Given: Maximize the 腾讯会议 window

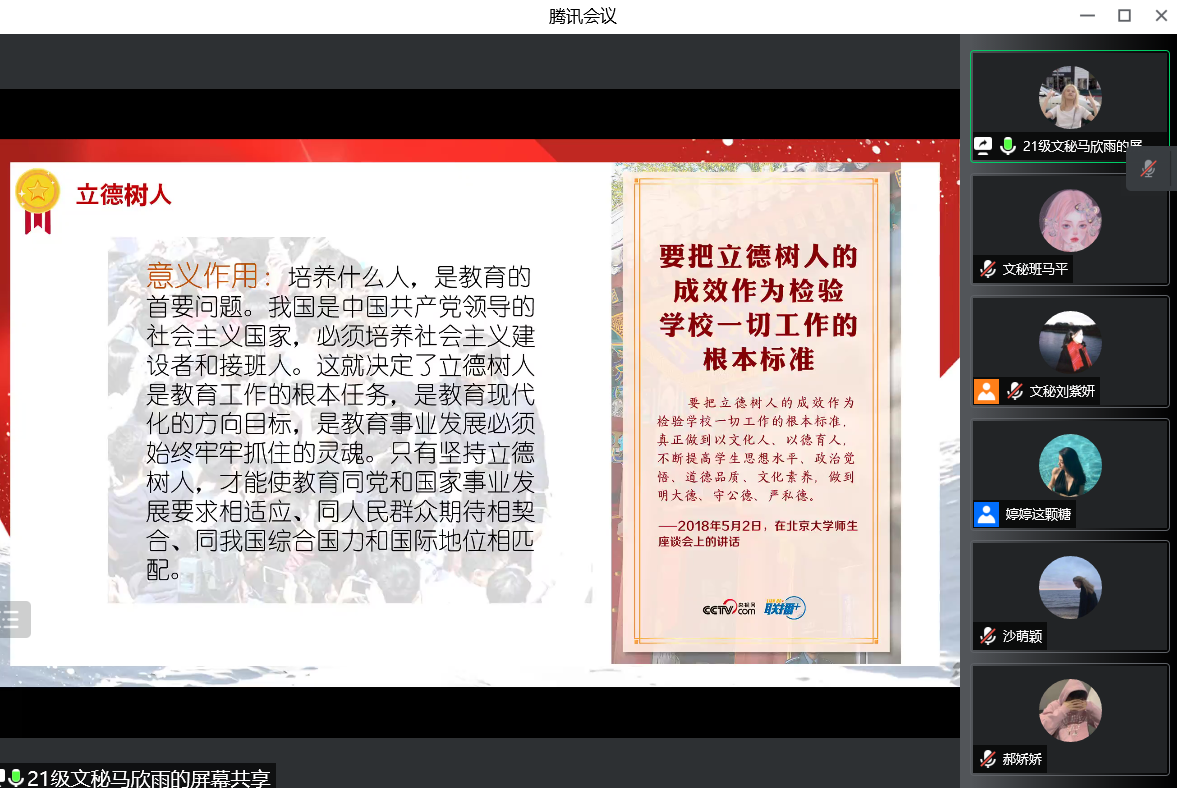Looking at the screenshot, I should click(x=1124, y=16).
